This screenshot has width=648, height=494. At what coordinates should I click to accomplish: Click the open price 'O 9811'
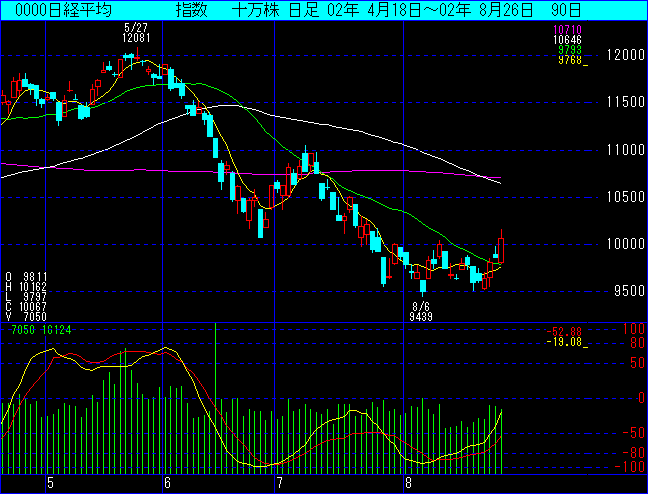[26, 277]
